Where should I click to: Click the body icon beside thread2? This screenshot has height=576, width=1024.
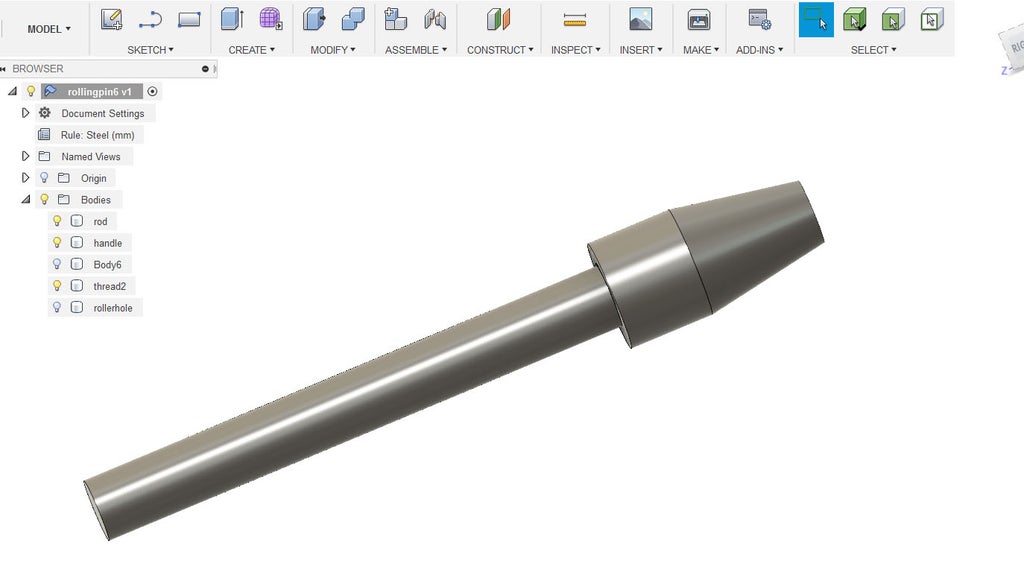pos(76,286)
